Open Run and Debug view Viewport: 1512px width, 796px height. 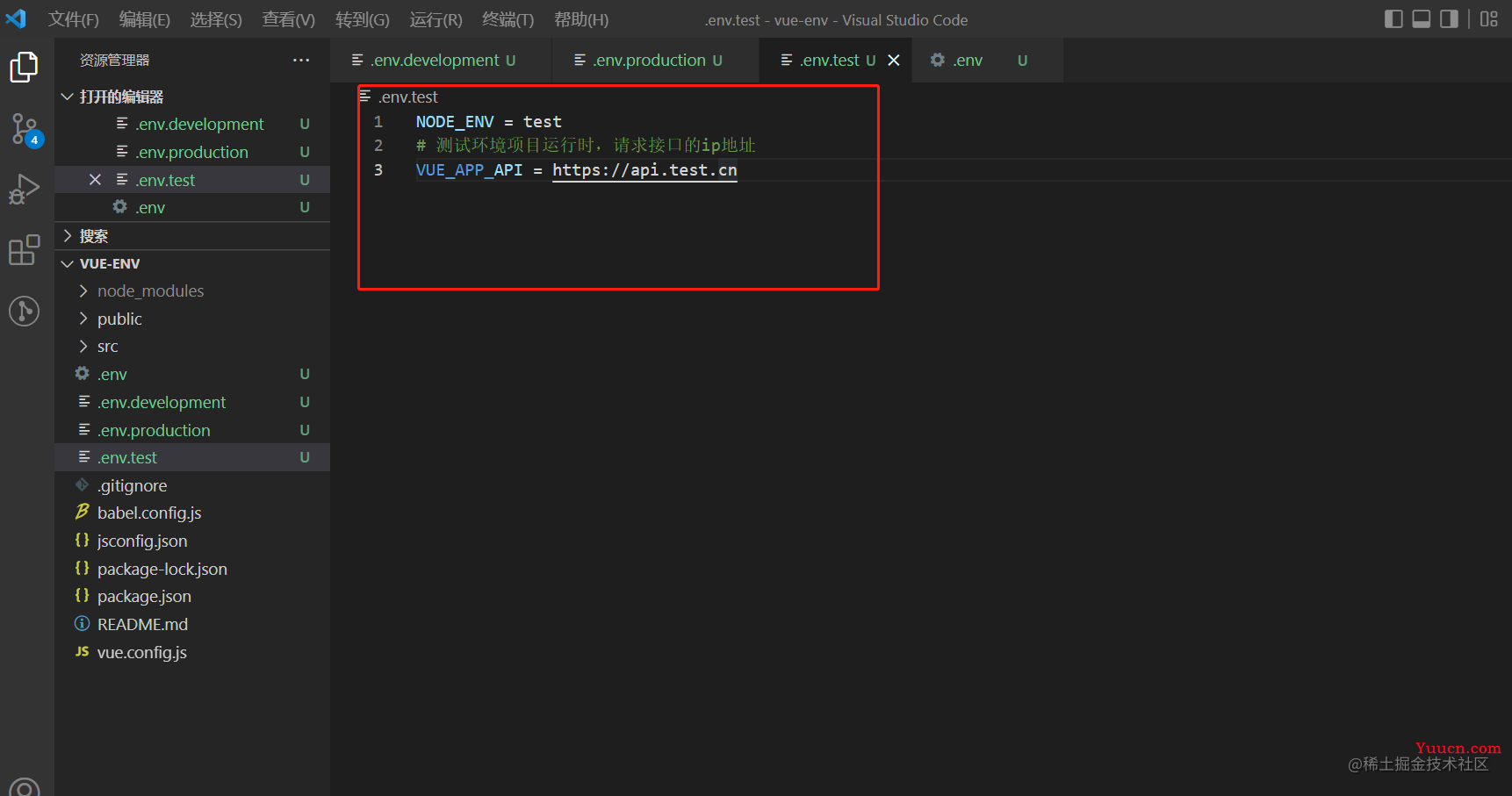pyautogui.click(x=24, y=189)
